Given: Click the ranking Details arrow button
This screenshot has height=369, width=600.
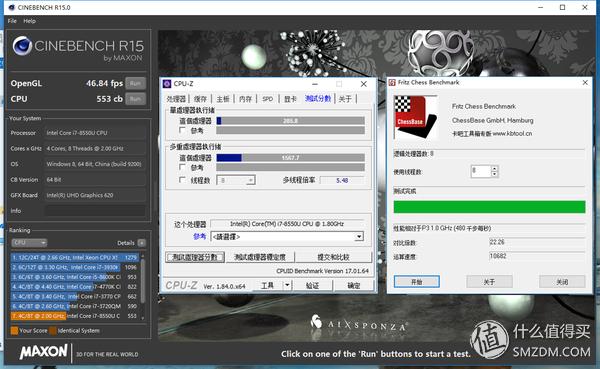Looking at the screenshot, I should (142, 243).
